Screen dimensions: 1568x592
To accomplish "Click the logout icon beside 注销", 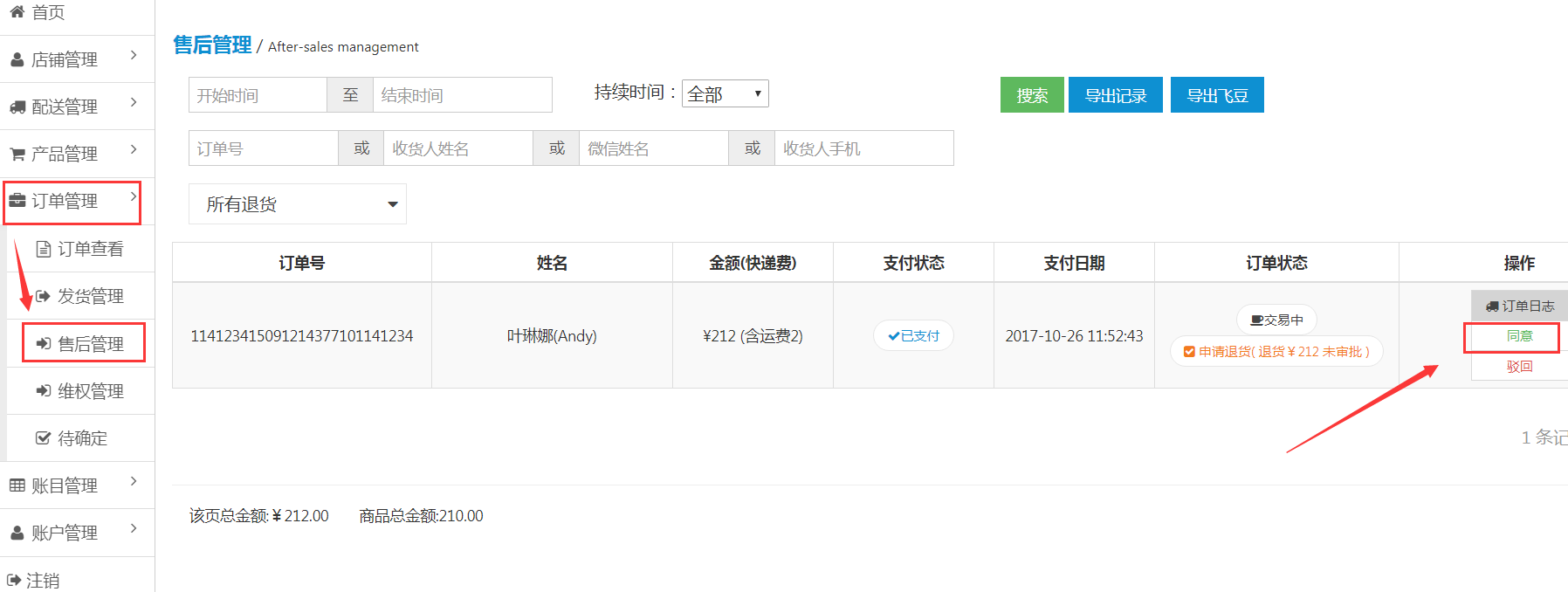I will click(x=14, y=580).
